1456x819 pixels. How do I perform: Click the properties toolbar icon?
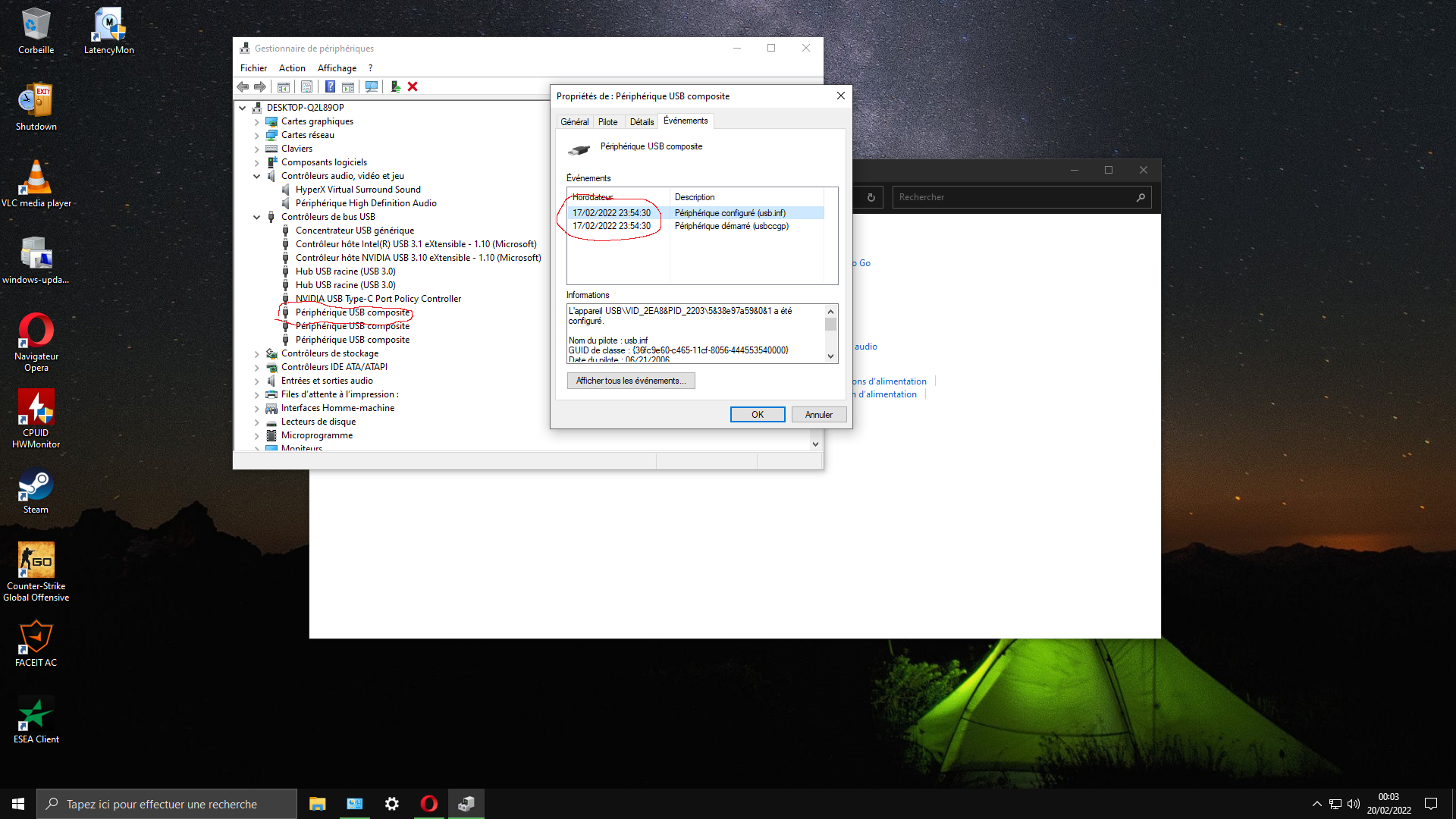(306, 86)
